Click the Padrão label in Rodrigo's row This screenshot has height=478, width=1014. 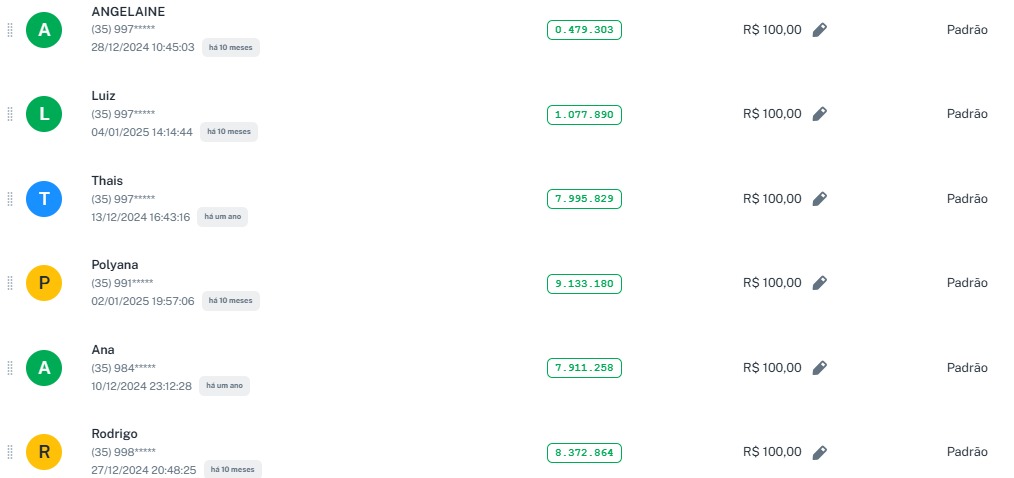point(967,452)
